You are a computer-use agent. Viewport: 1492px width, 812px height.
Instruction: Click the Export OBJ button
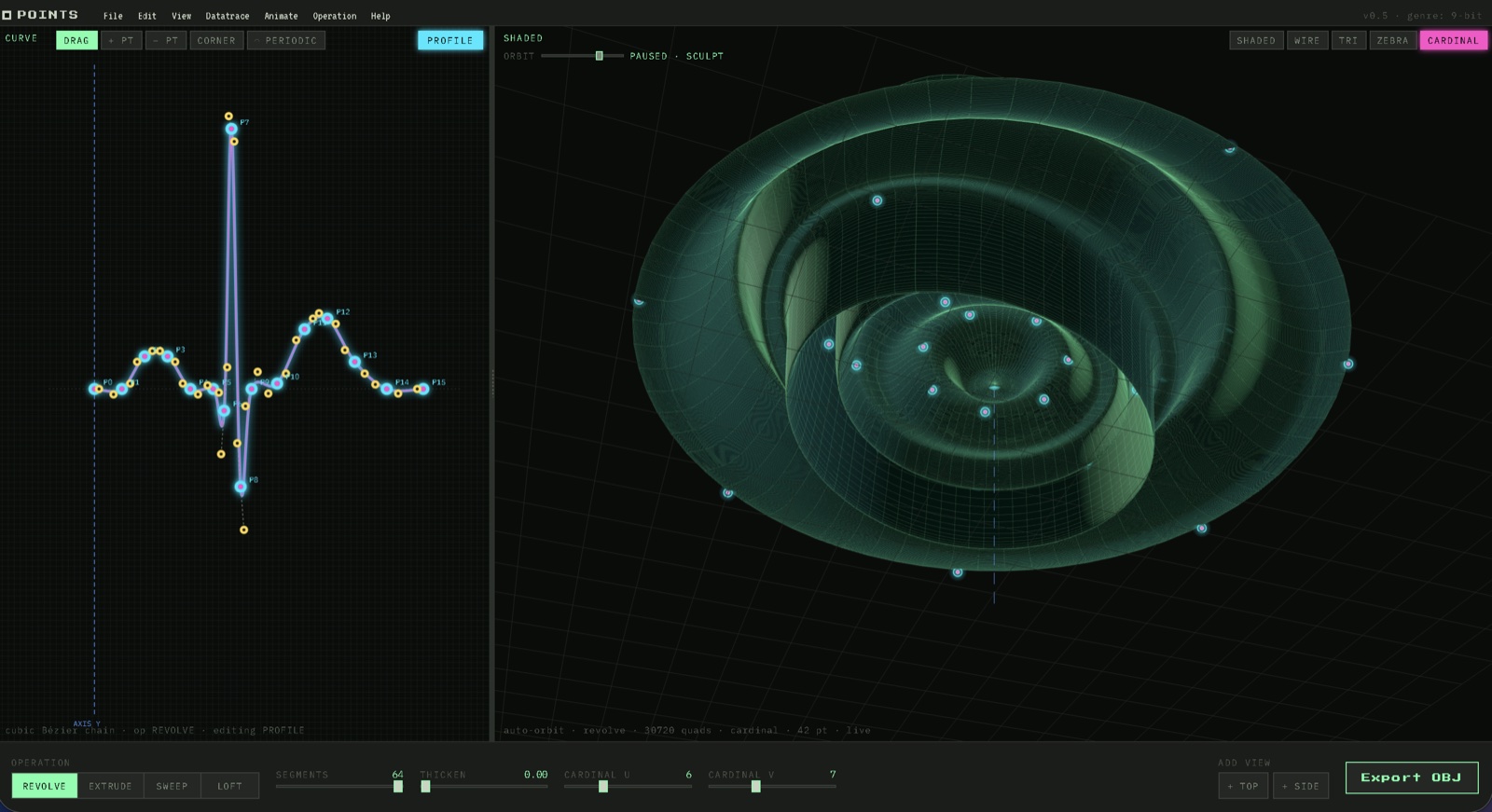pyautogui.click(x=1412, y=778)
